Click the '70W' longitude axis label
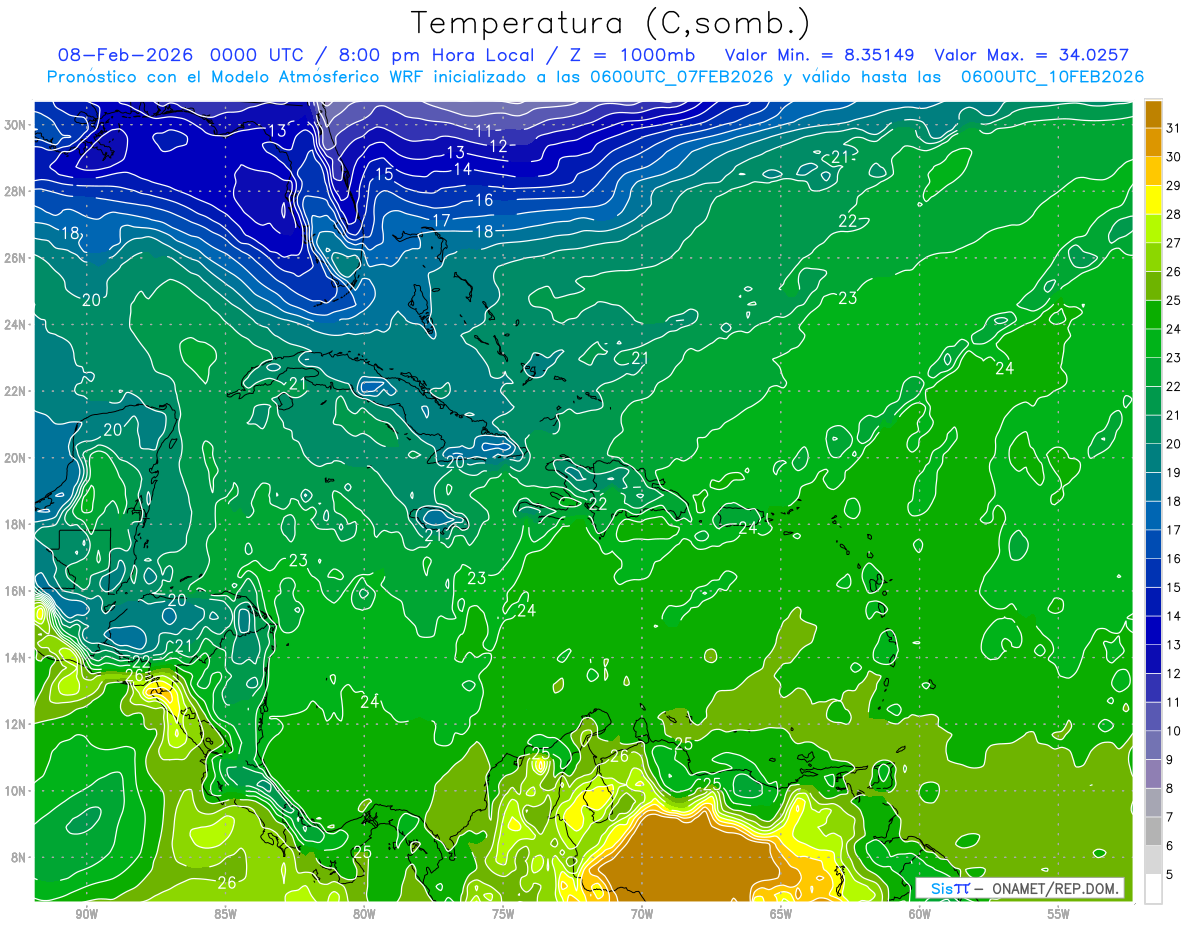This screenshot has height=927, width=1200. click(x=642, y=913)
